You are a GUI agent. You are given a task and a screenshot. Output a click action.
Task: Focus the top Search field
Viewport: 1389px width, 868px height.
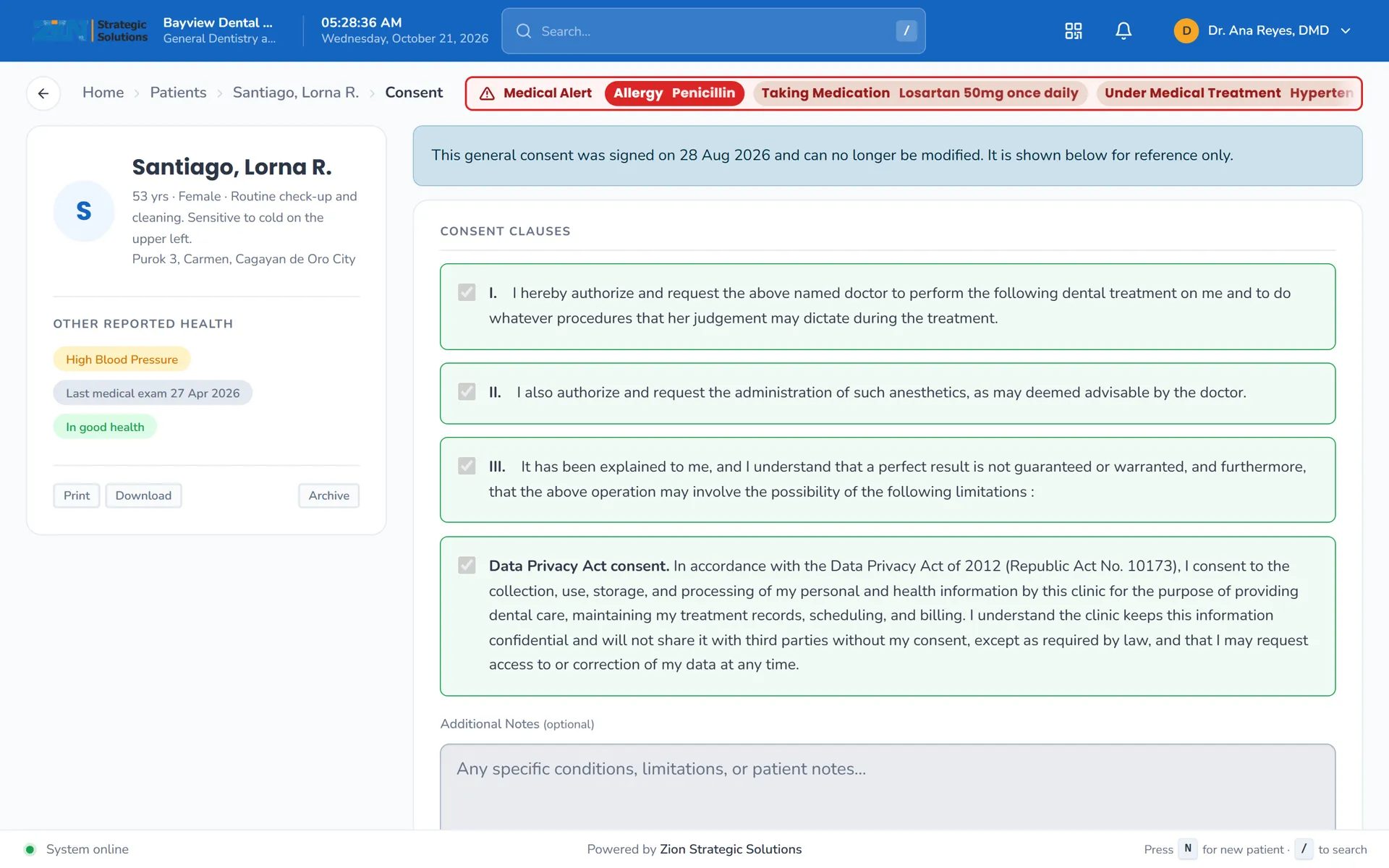[x=713, y=31]
